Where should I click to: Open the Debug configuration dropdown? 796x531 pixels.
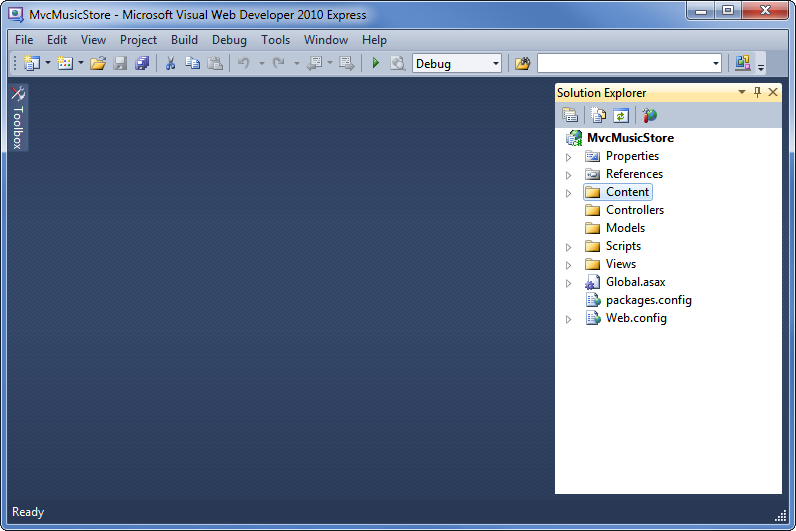pos(457,64)
